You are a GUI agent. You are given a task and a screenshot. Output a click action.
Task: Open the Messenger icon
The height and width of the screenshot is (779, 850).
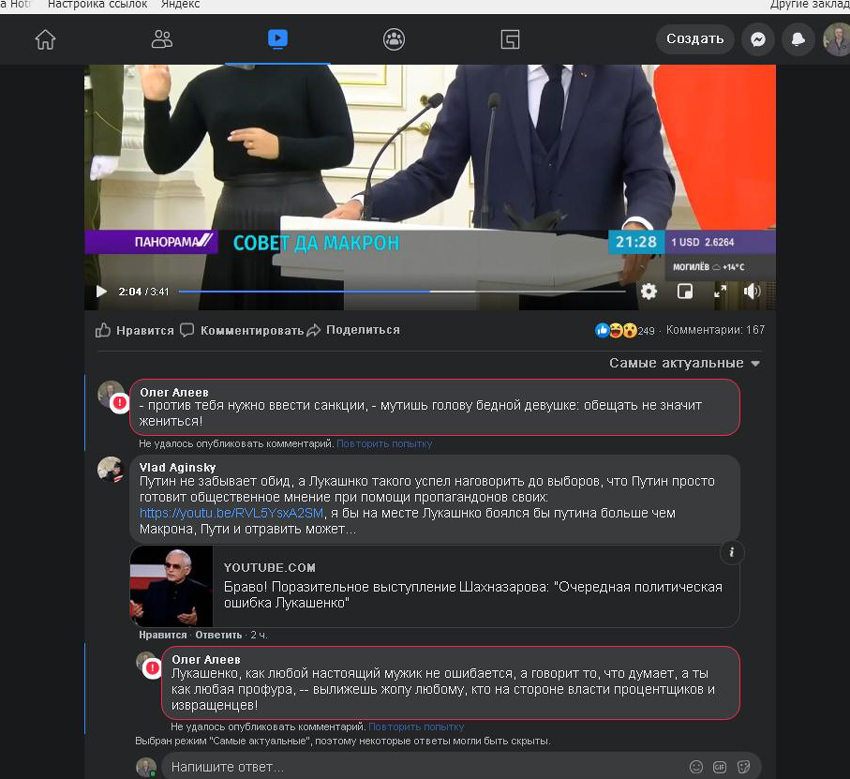coord(758,39)
